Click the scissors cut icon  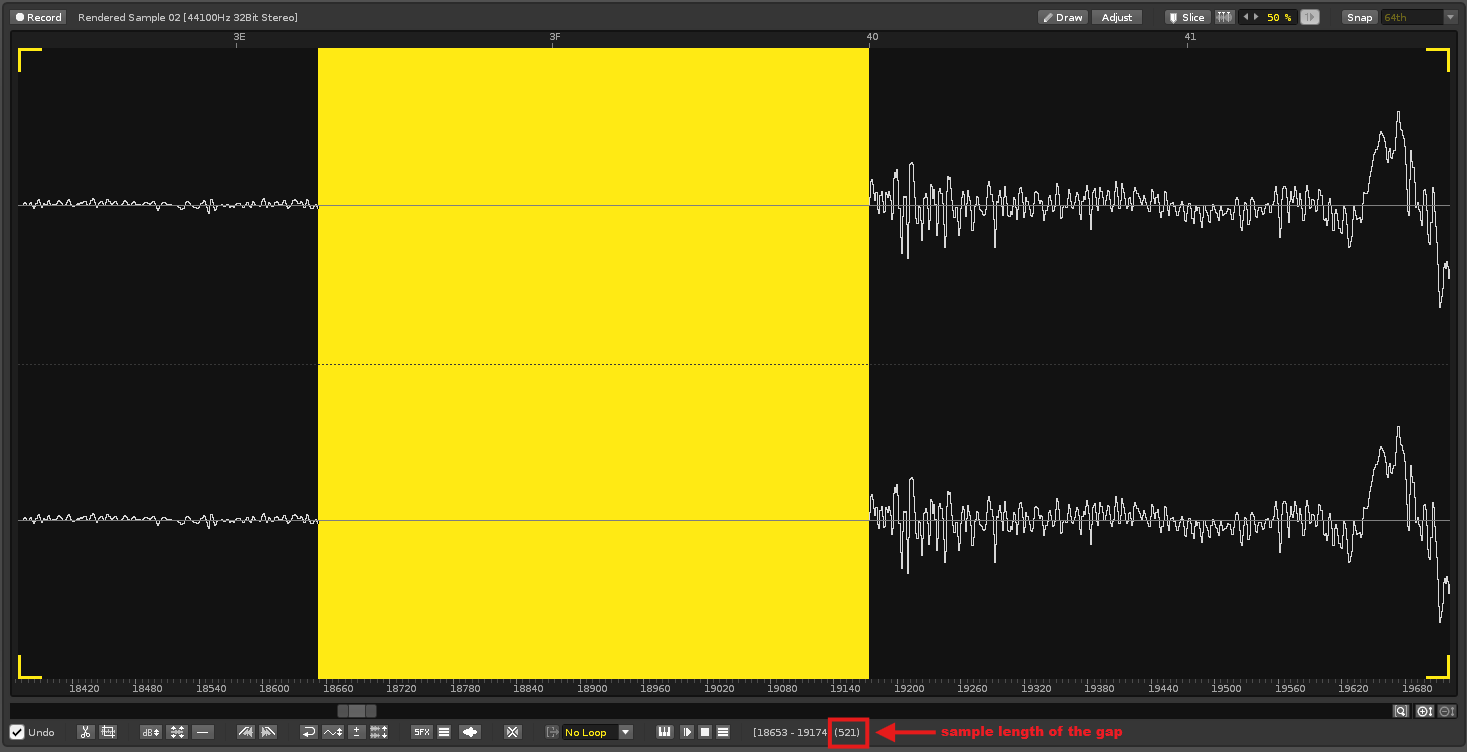86,732
